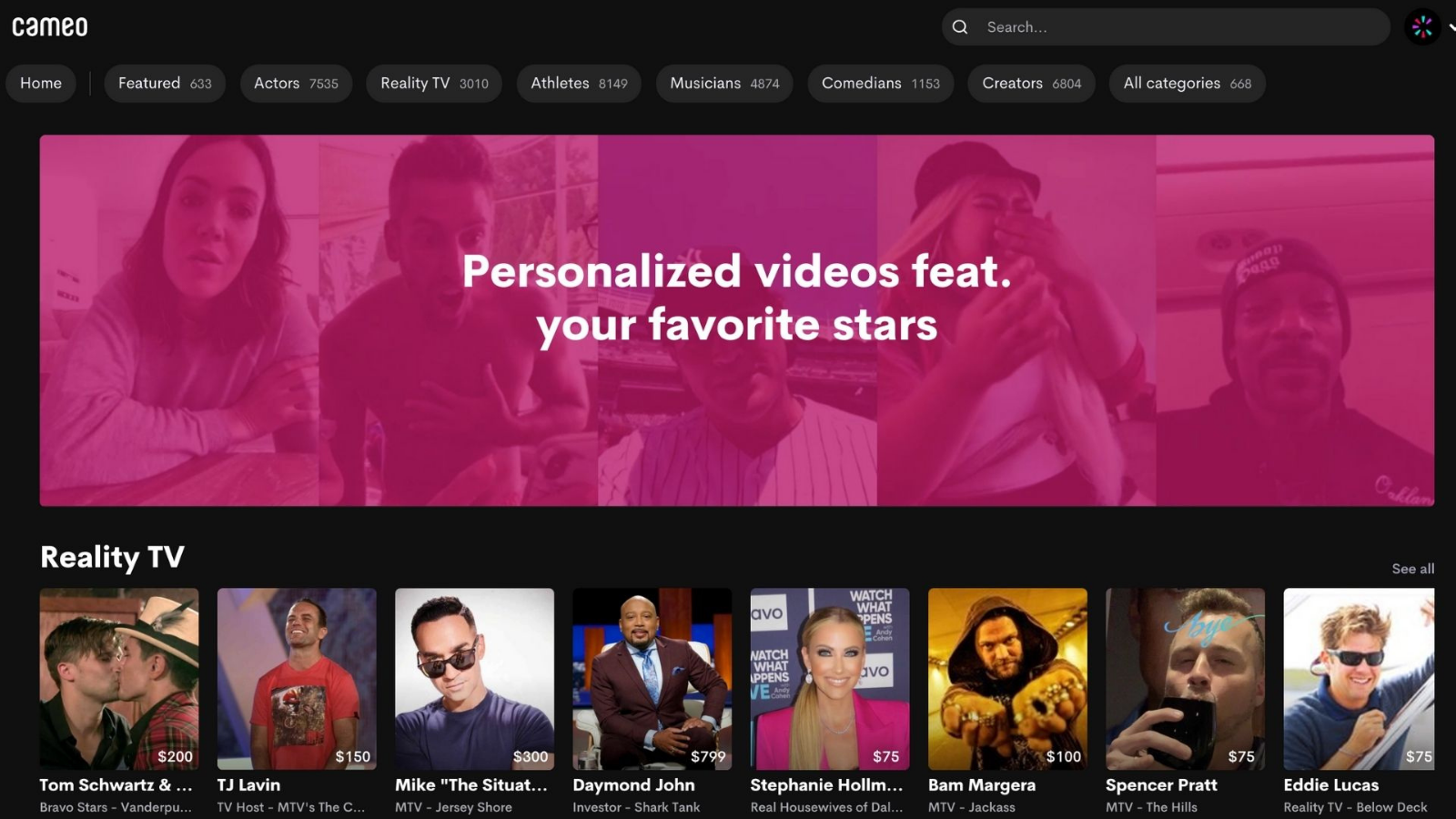Switch to Reality TV category
Image resolution: width=1456 pixels, height=819 pixels.
point(434,84)
